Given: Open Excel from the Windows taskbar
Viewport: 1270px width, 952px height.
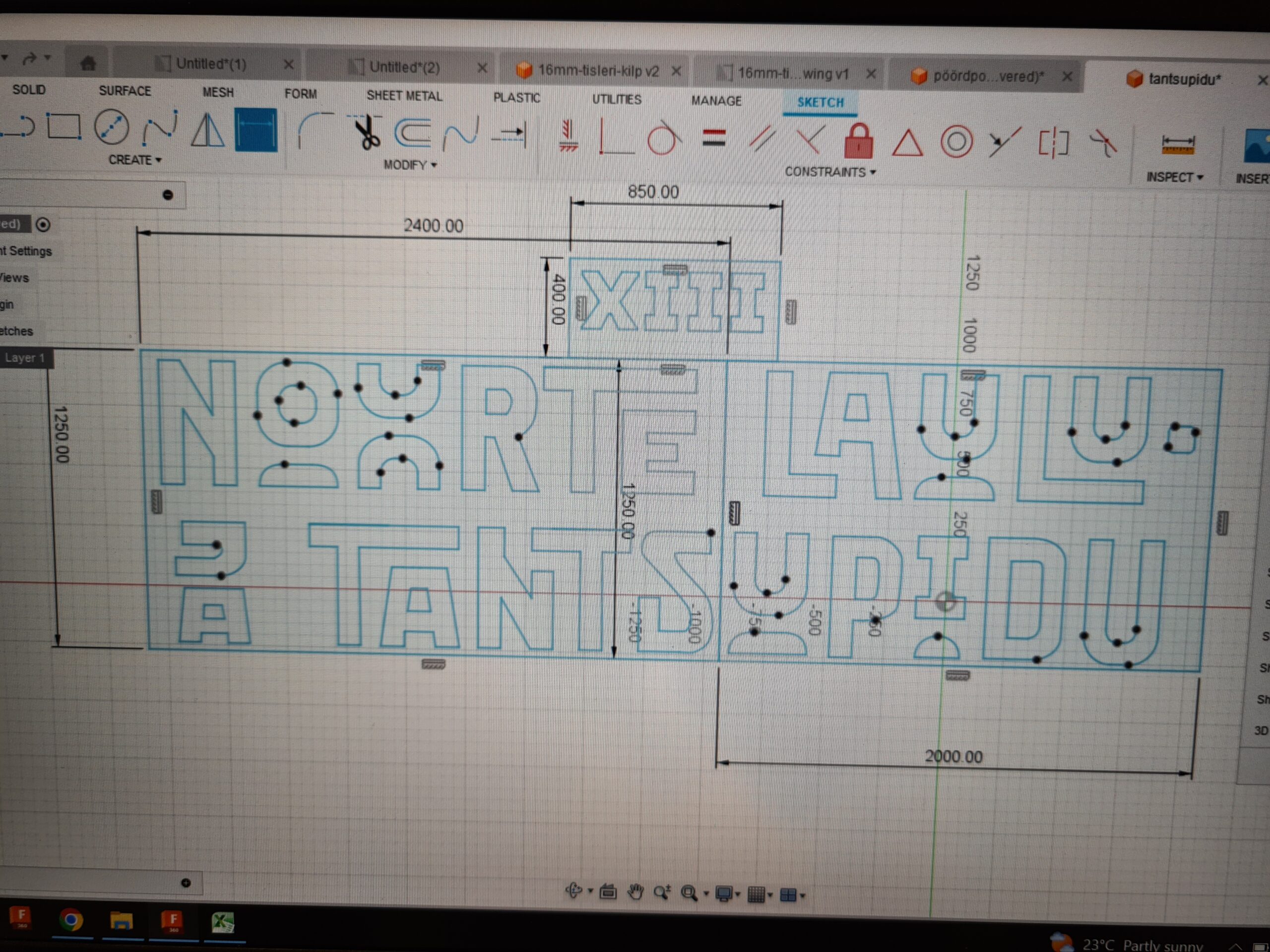Looking at the screenshot, I should (x=223, y=922).
